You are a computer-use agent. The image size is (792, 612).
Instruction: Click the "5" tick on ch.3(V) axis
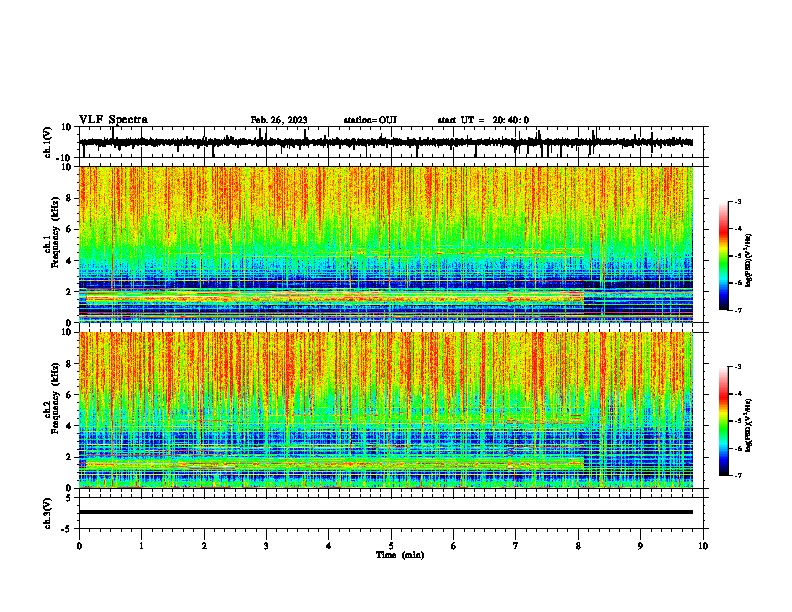(x=69, y=497)
